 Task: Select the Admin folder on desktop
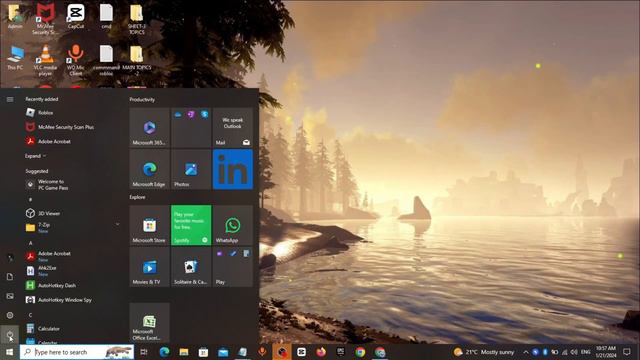coord(15,16)
